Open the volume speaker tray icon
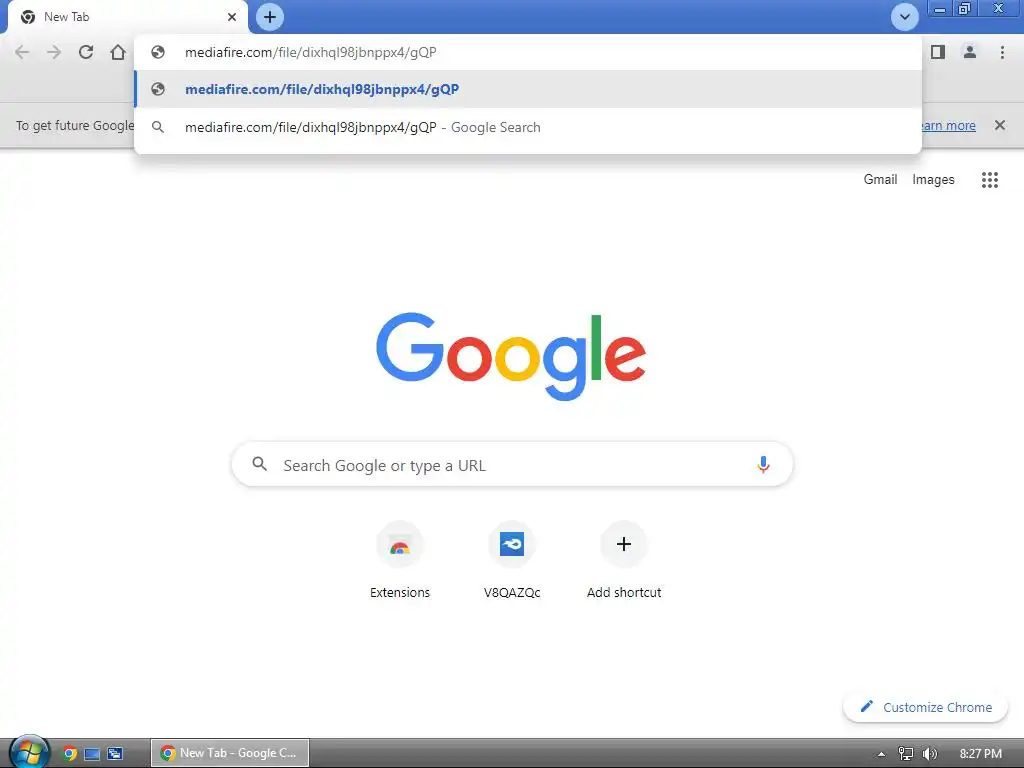The height and width of the screenshot is (768, 1024). coord(930,754)
